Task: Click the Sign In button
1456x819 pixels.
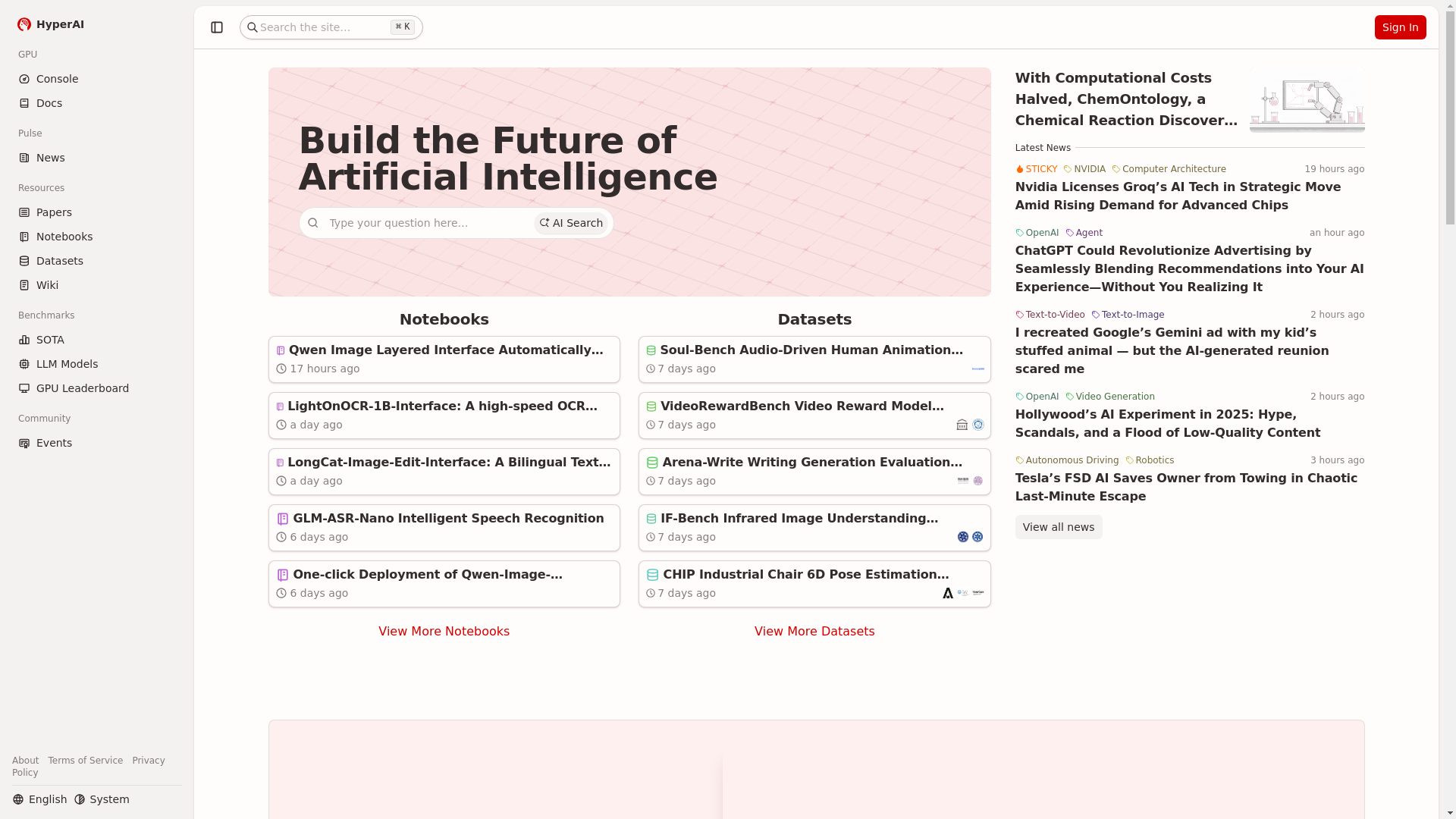Action: click(1400, 27)
